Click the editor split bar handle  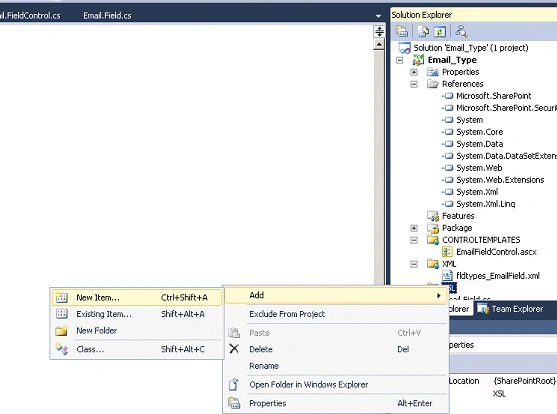(379, 31)
